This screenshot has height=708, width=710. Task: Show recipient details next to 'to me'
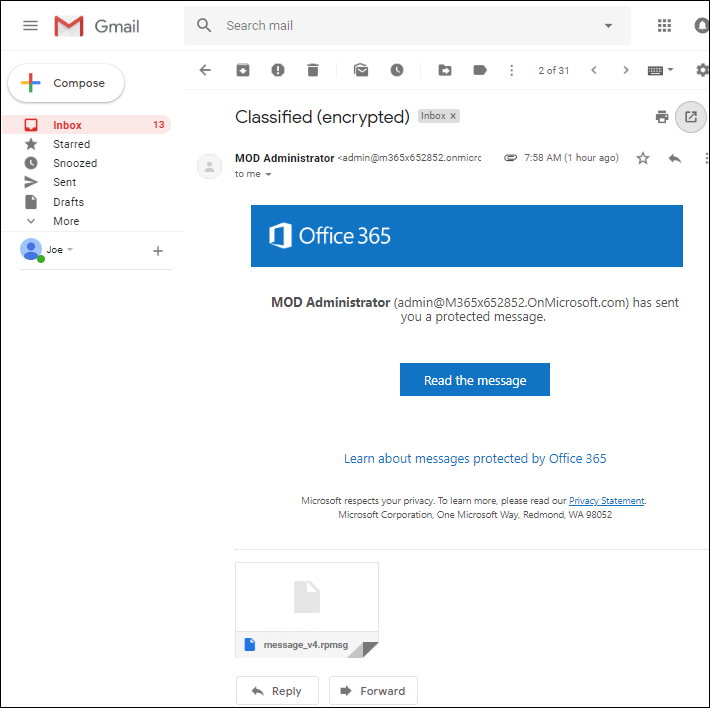[268, 174]
